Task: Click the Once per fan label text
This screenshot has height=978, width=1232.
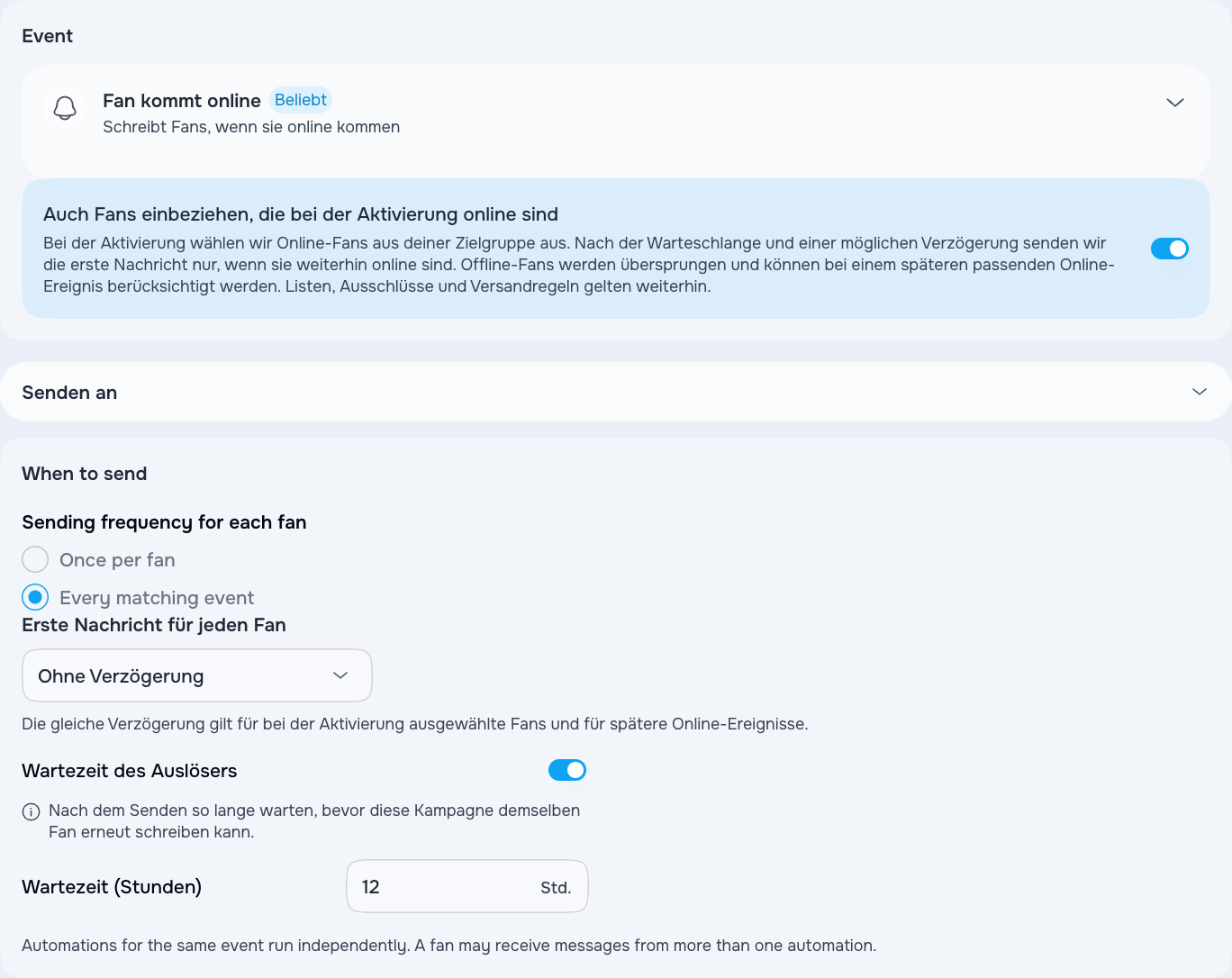Action: [x=117, y=560]
